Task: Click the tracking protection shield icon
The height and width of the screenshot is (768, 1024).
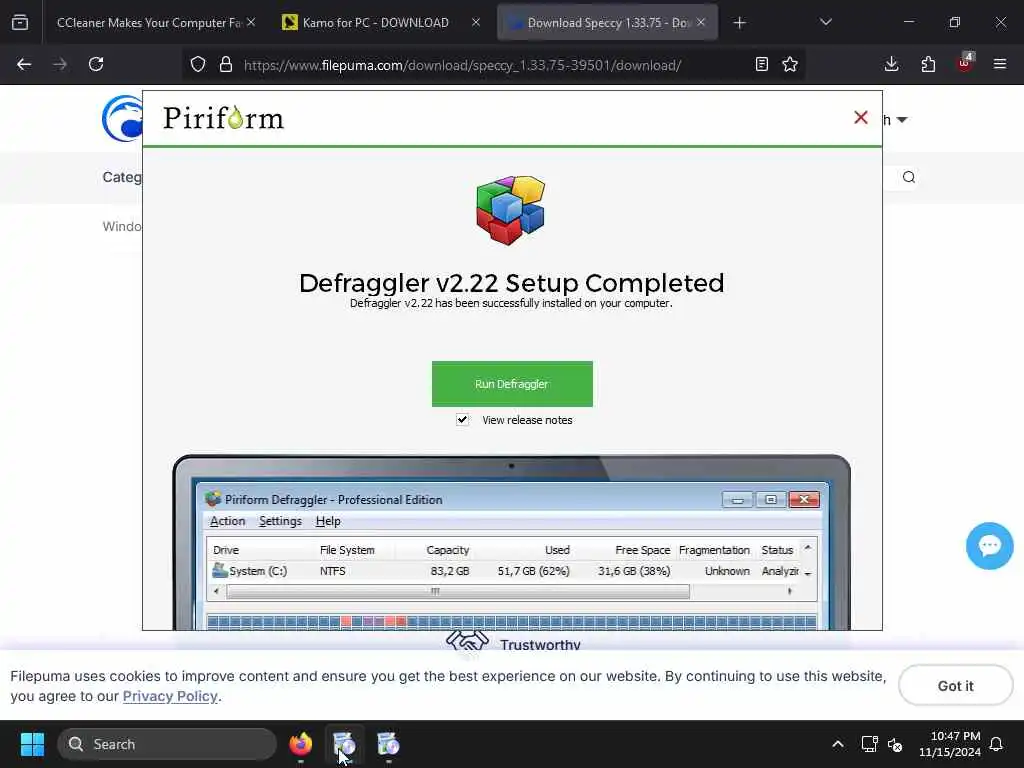Action: pos(198,64)
